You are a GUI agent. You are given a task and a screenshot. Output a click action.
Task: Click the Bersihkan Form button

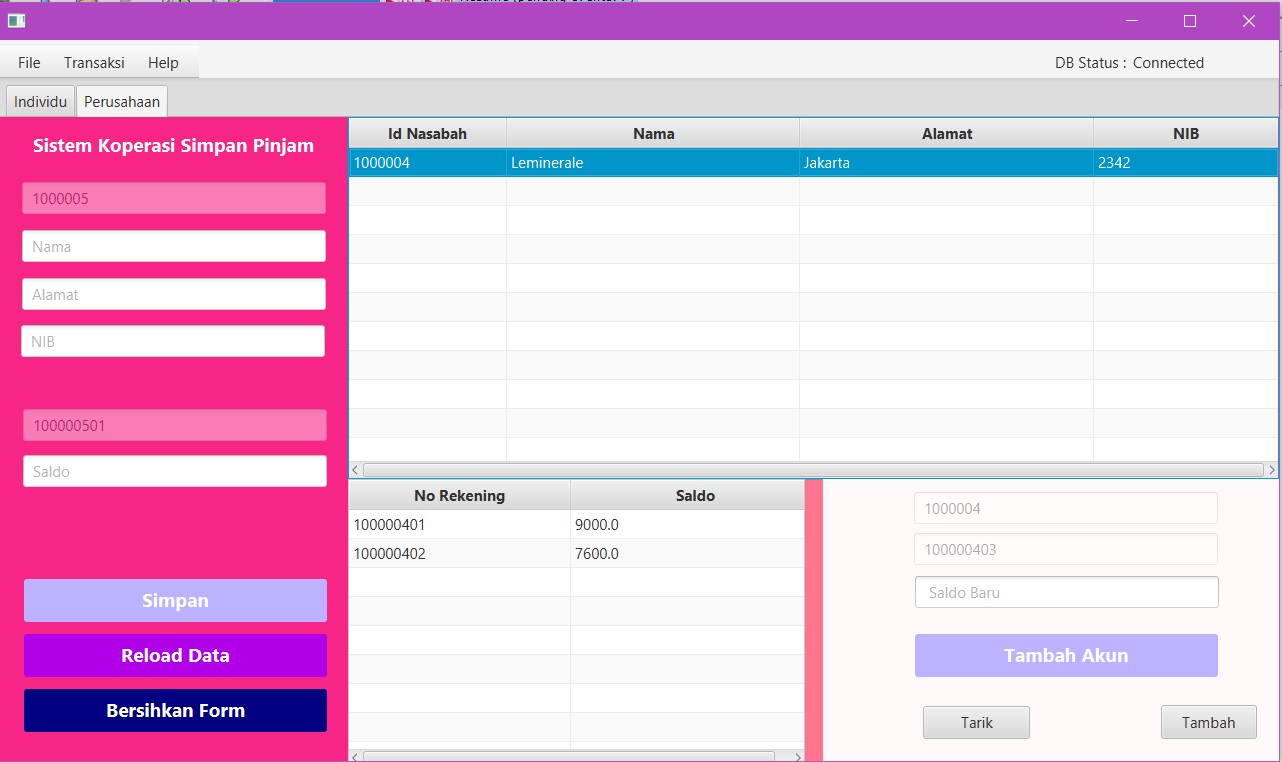pos(174,710)
